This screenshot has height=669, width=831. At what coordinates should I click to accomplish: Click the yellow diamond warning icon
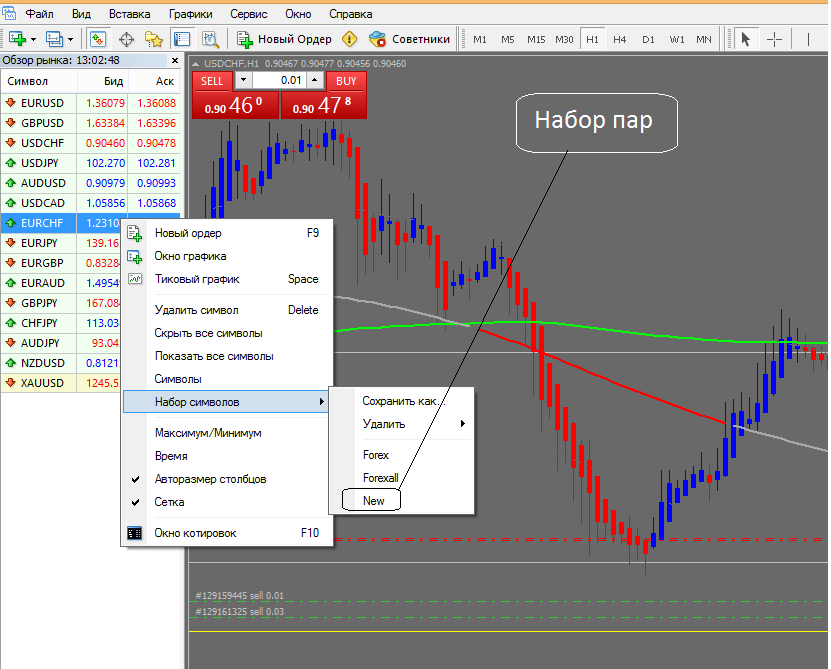click(x=349, y=39)
